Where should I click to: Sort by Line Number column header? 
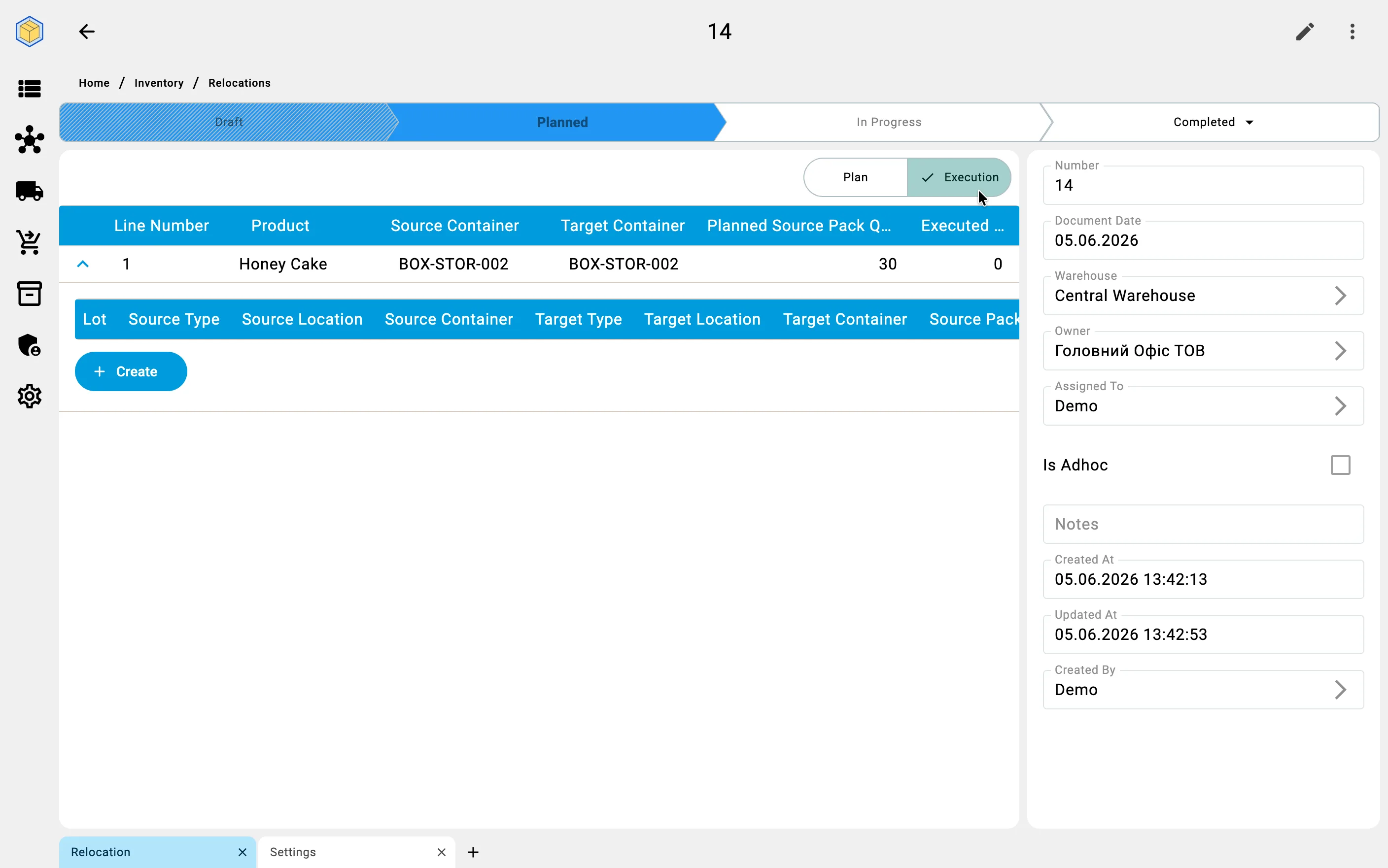point(161,226)
